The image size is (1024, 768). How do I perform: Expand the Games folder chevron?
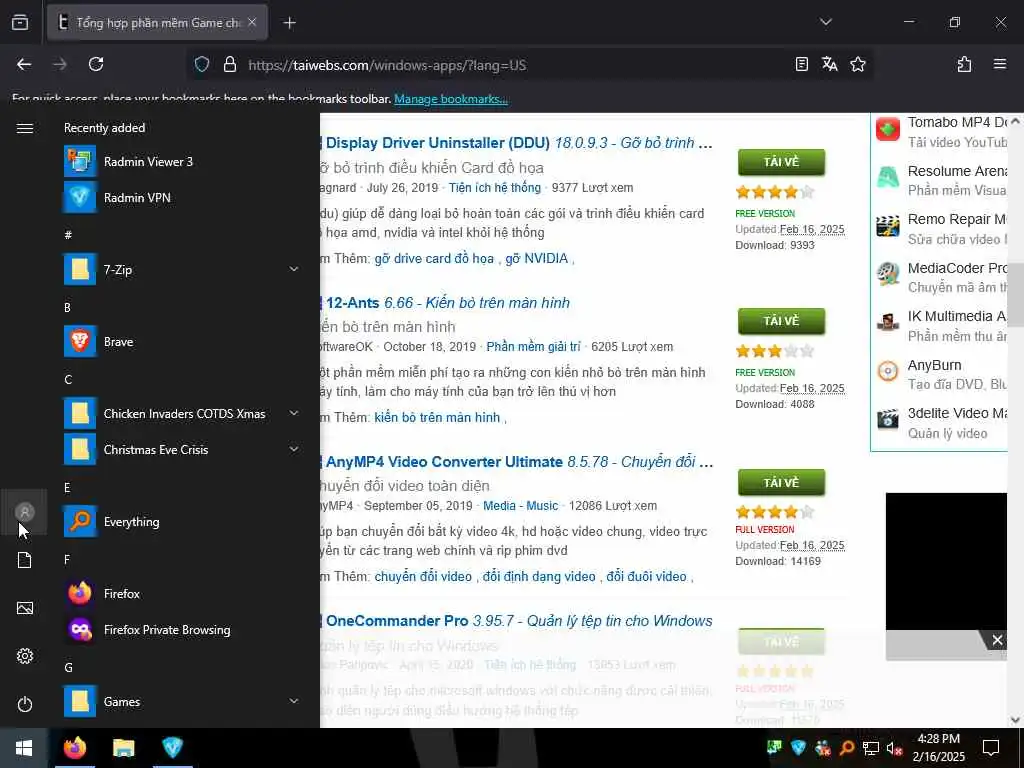(x=294, y=701)
